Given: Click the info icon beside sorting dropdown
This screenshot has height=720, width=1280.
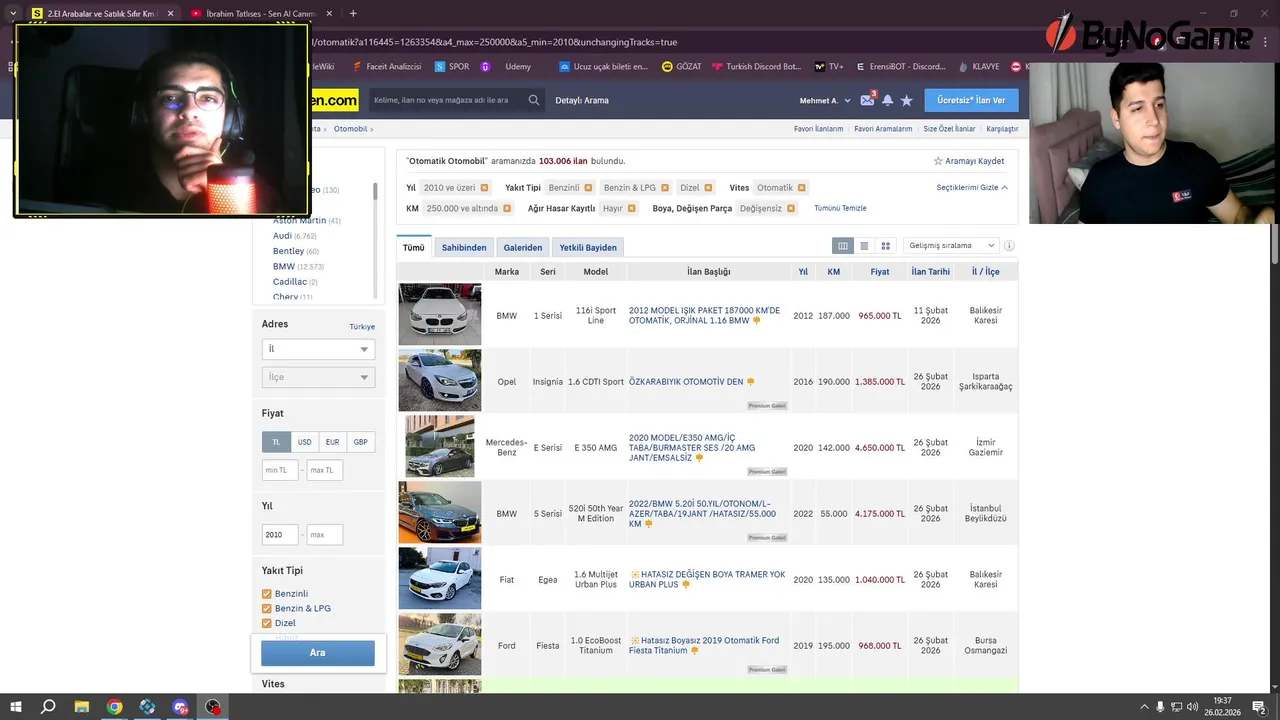Looking at the screenshot, I should [1009, 246].
